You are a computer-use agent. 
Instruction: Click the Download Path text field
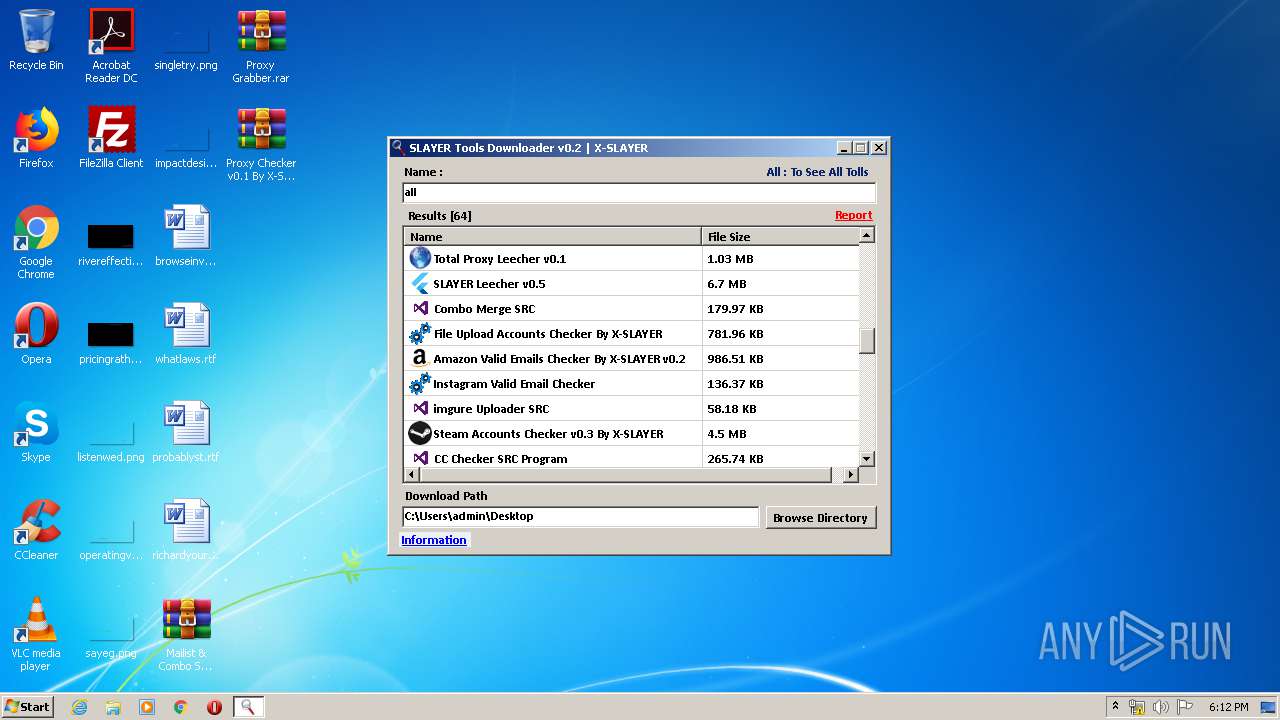pyautogui.click(x=581, y=517)
